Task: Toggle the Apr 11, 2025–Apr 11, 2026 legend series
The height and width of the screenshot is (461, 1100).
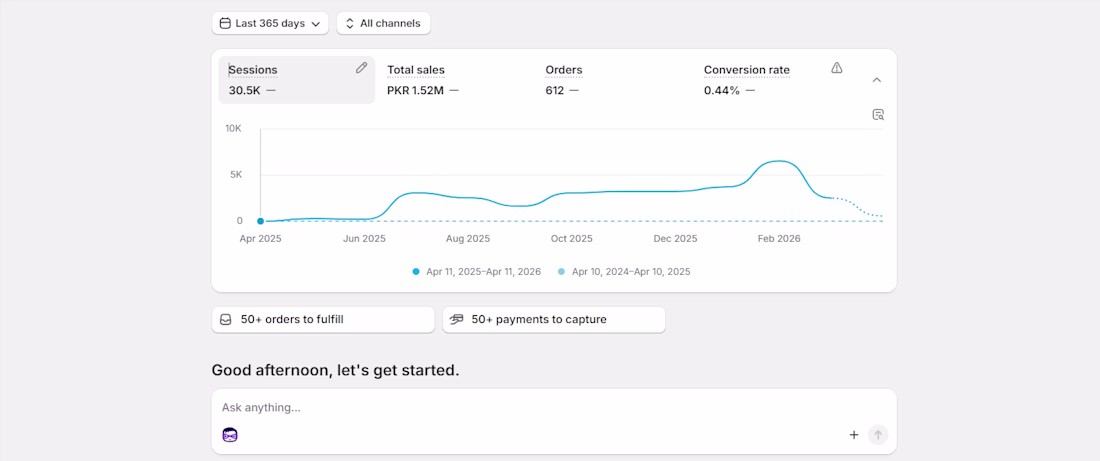Action: click(477, 272)
